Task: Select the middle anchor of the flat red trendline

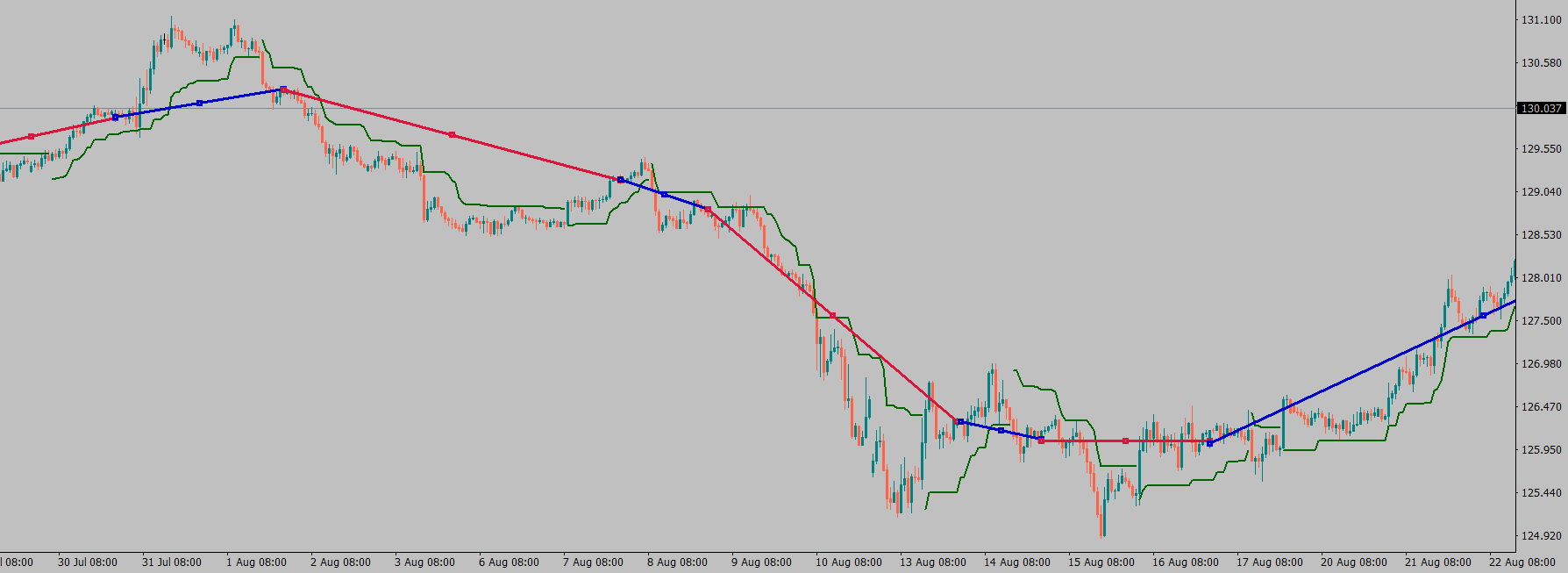Action: (1126, 440)
